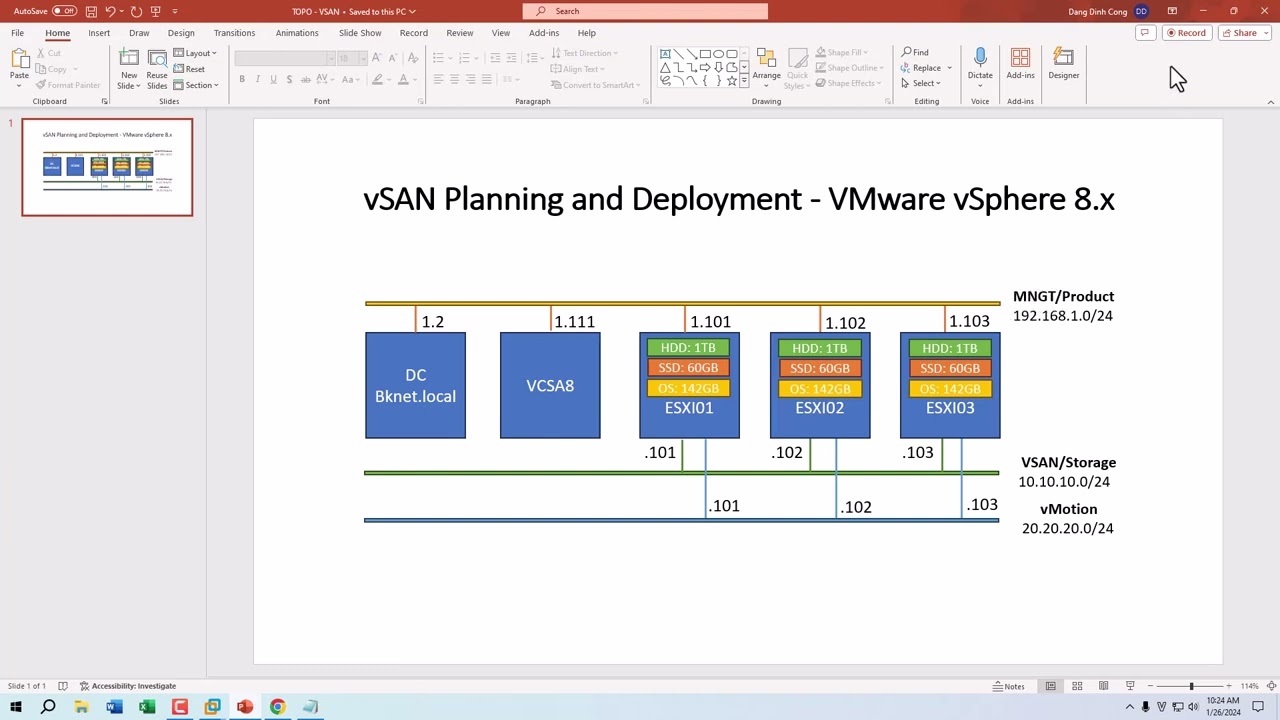Click the New Slide icon
Screen dimensions: 1280x720
coord(129,60)
